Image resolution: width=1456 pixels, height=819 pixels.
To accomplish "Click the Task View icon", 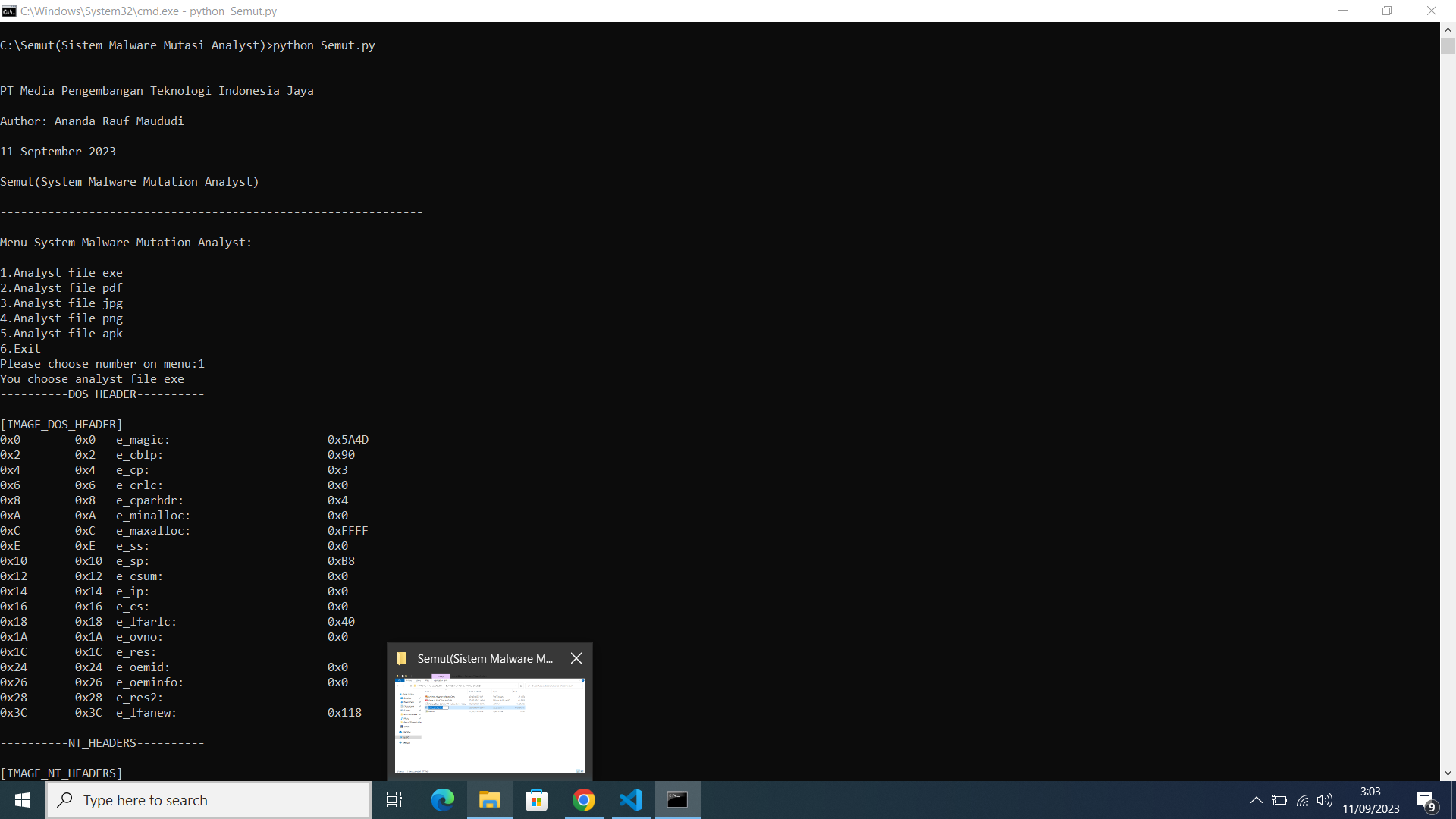I will point(394,800).
